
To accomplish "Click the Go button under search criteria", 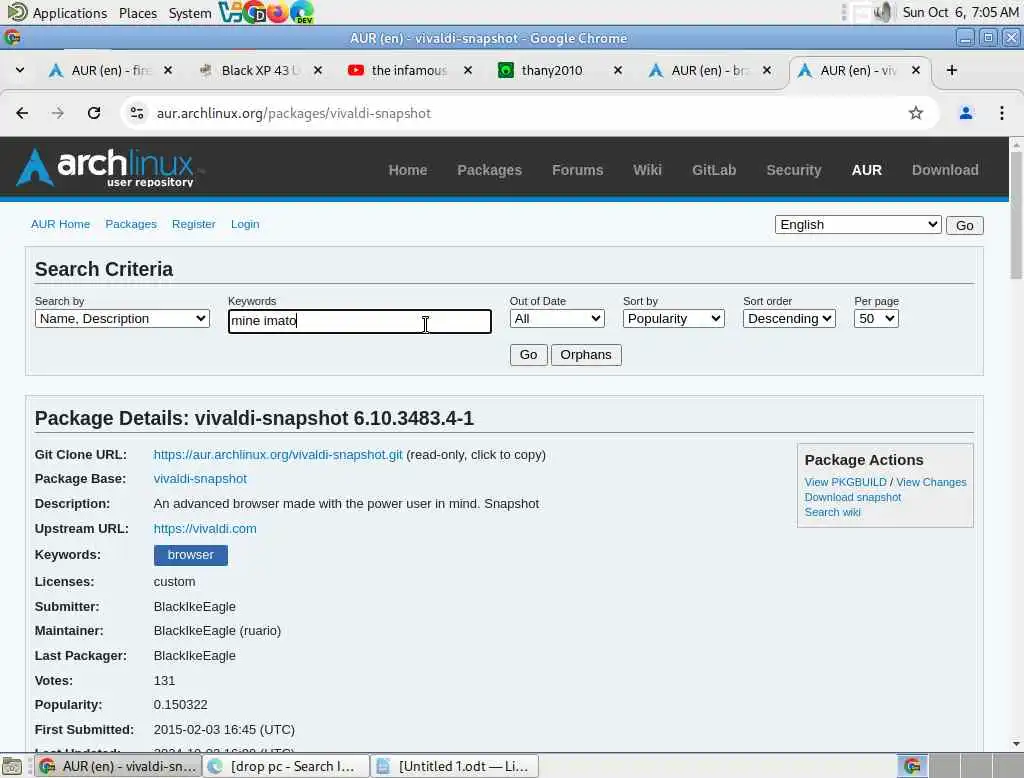I will [528, 355].
